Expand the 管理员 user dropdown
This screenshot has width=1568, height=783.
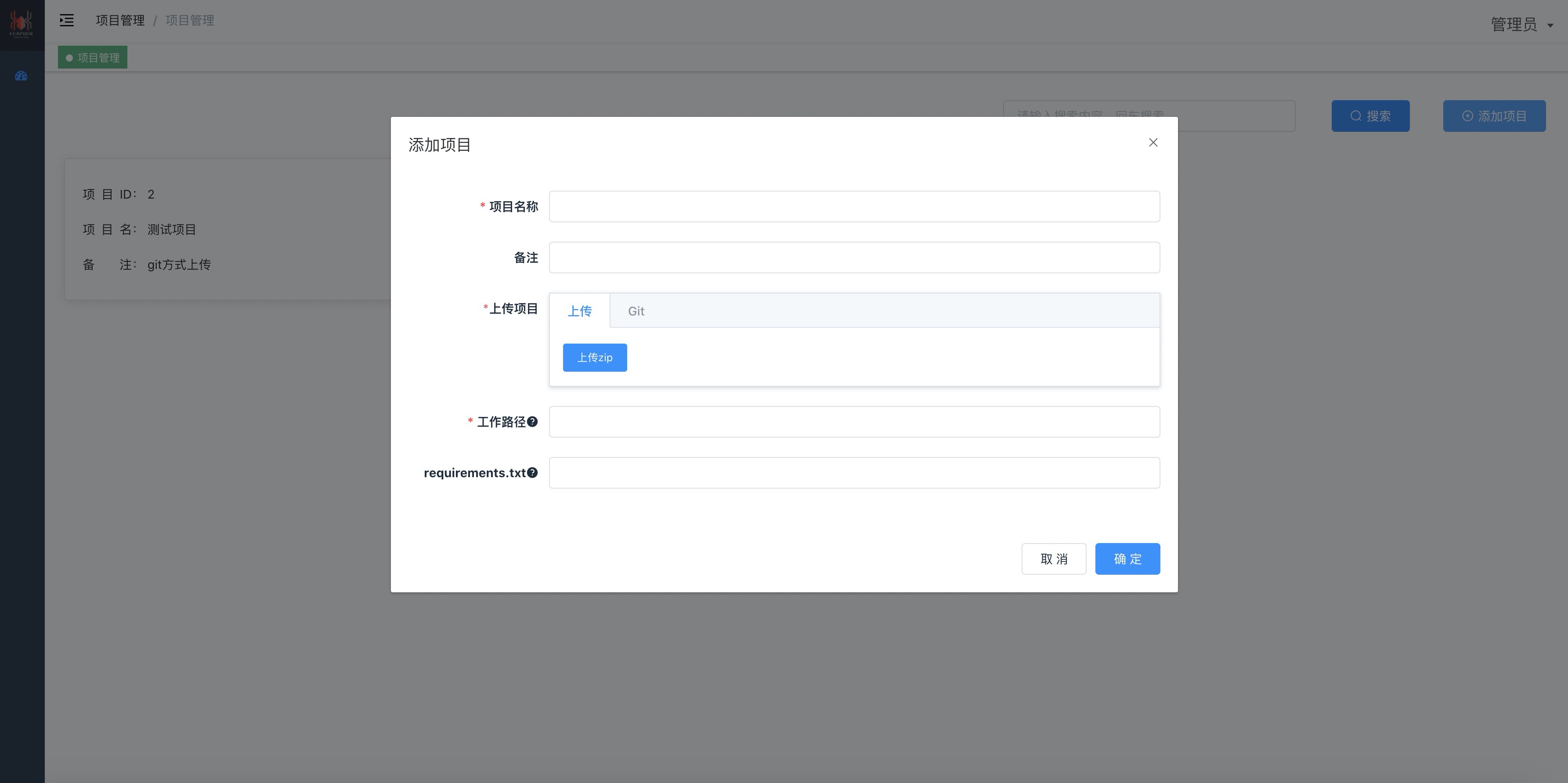[x=1522, y=24]
